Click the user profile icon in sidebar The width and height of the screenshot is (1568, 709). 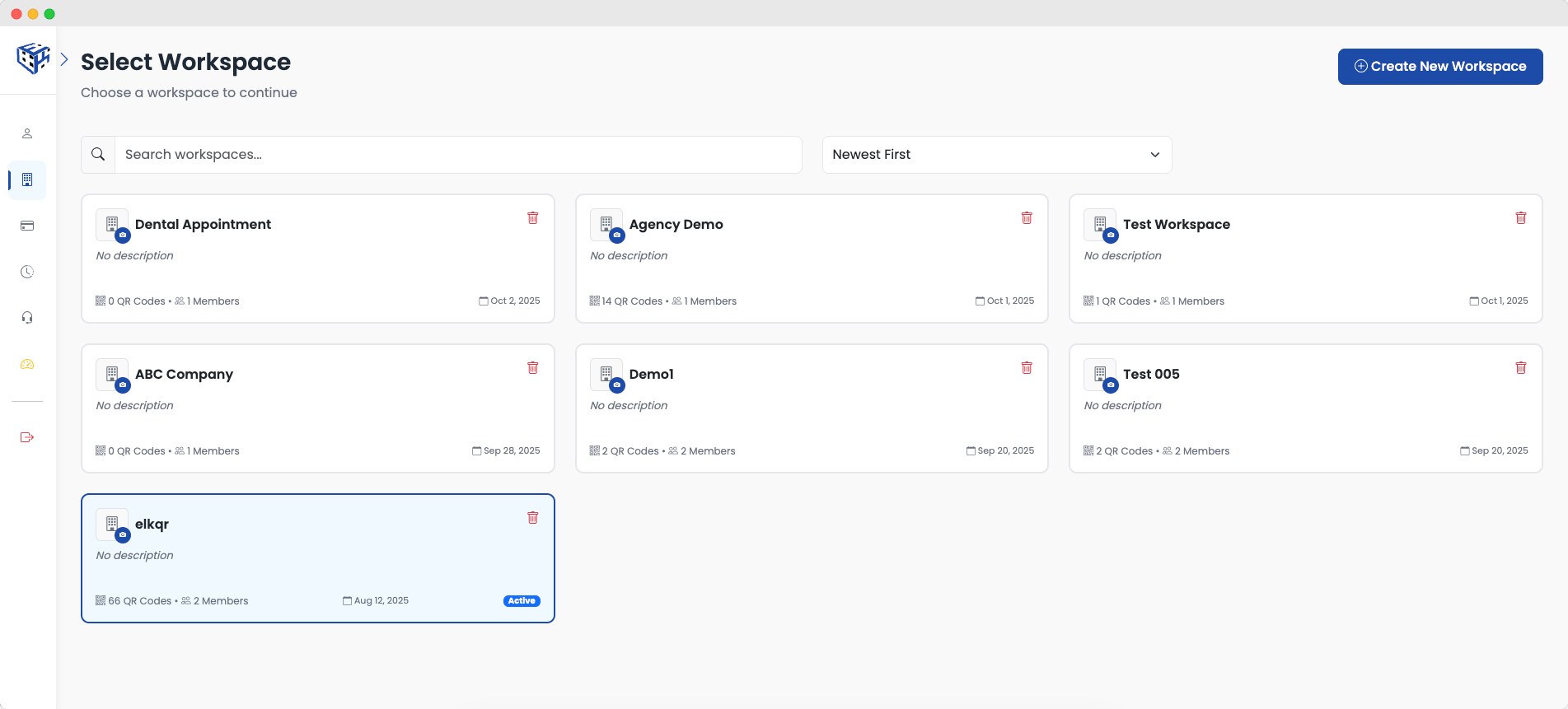pos(27,133)
